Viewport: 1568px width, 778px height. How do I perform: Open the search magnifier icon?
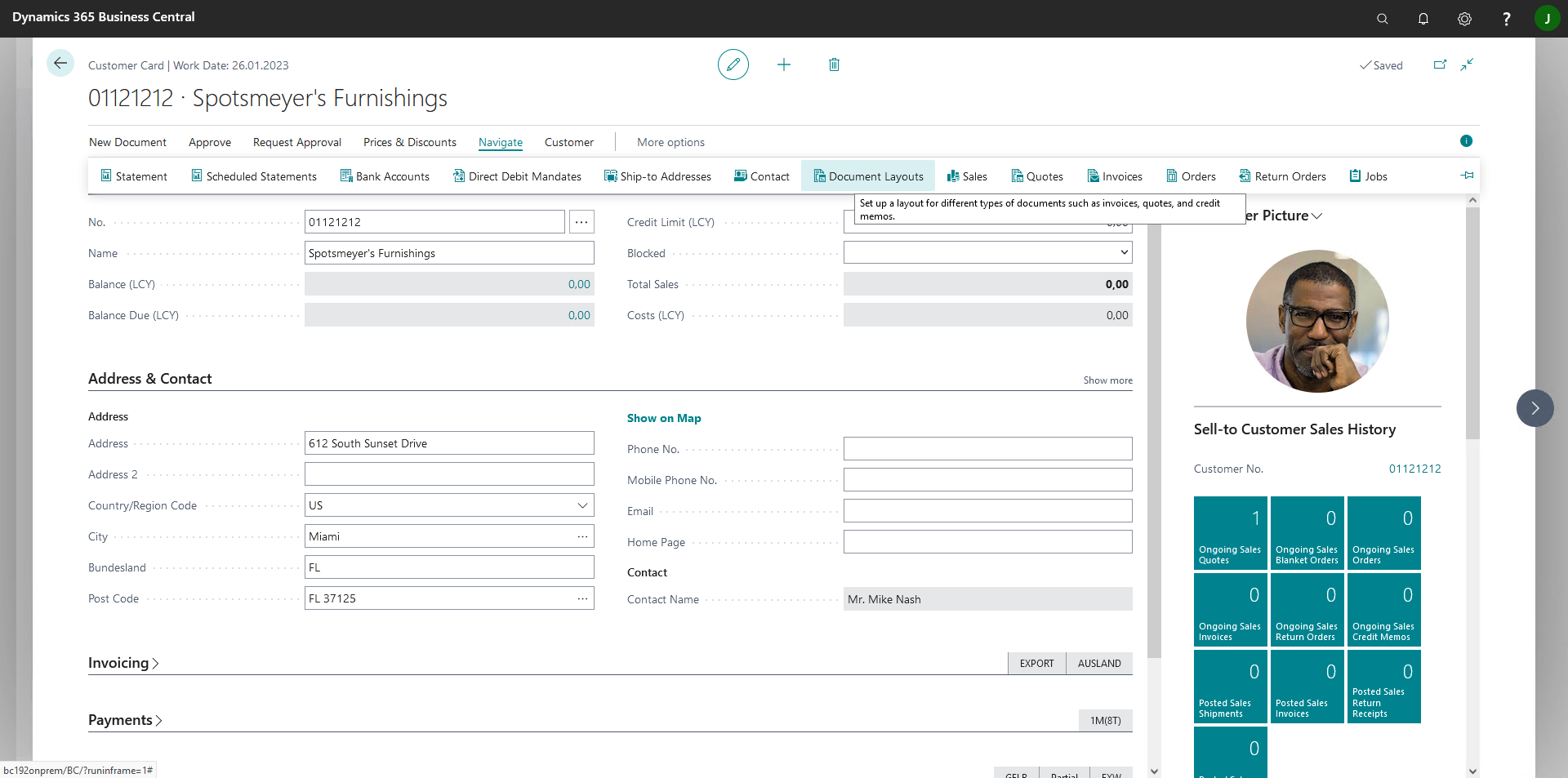tap(1383, 19)
